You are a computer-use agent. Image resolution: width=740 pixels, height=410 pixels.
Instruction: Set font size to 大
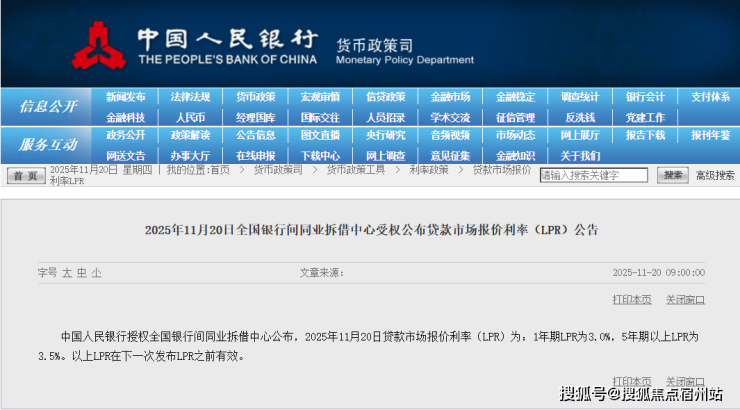point(67,273)
